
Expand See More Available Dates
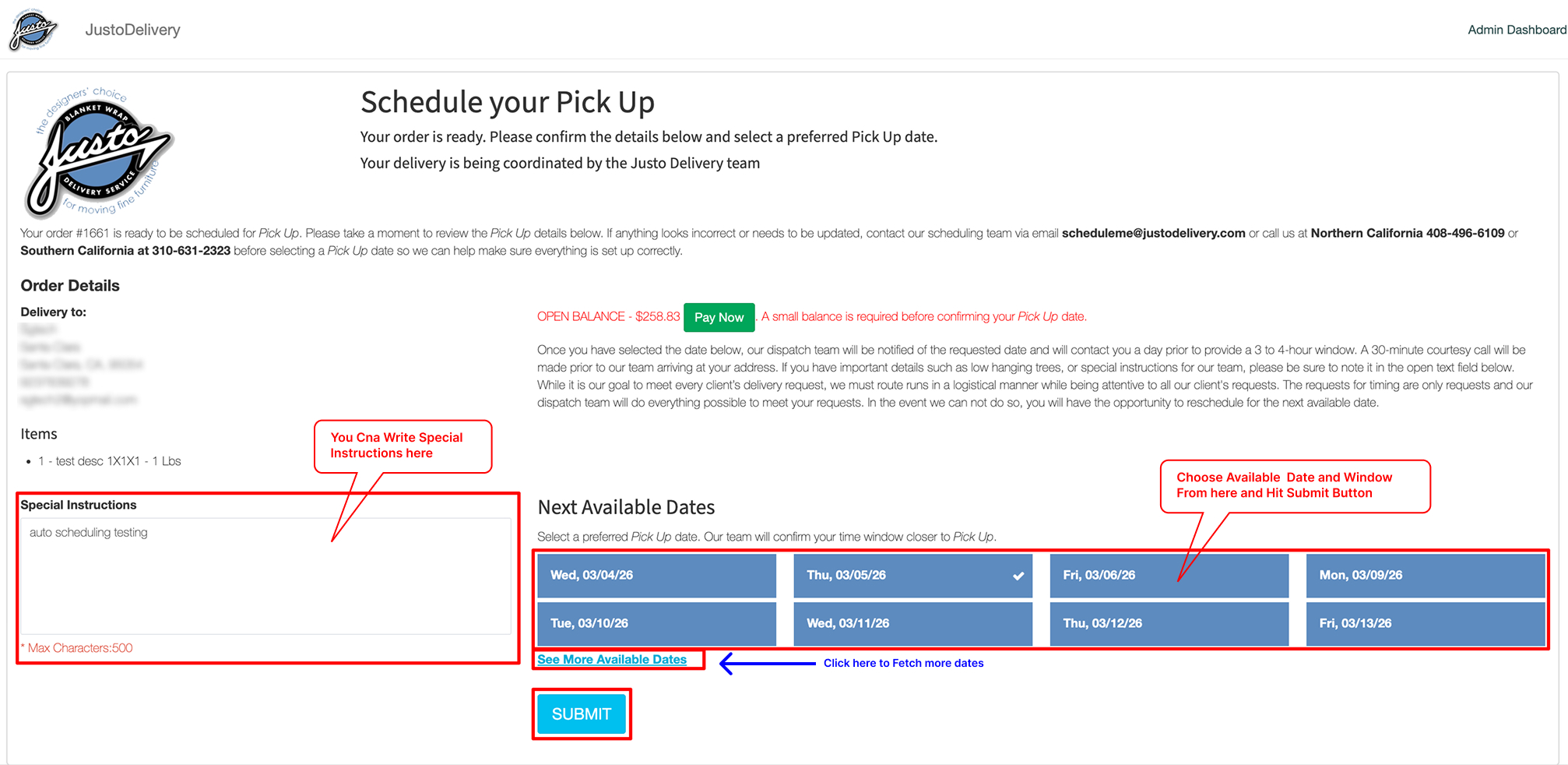[x=612, y=660]
